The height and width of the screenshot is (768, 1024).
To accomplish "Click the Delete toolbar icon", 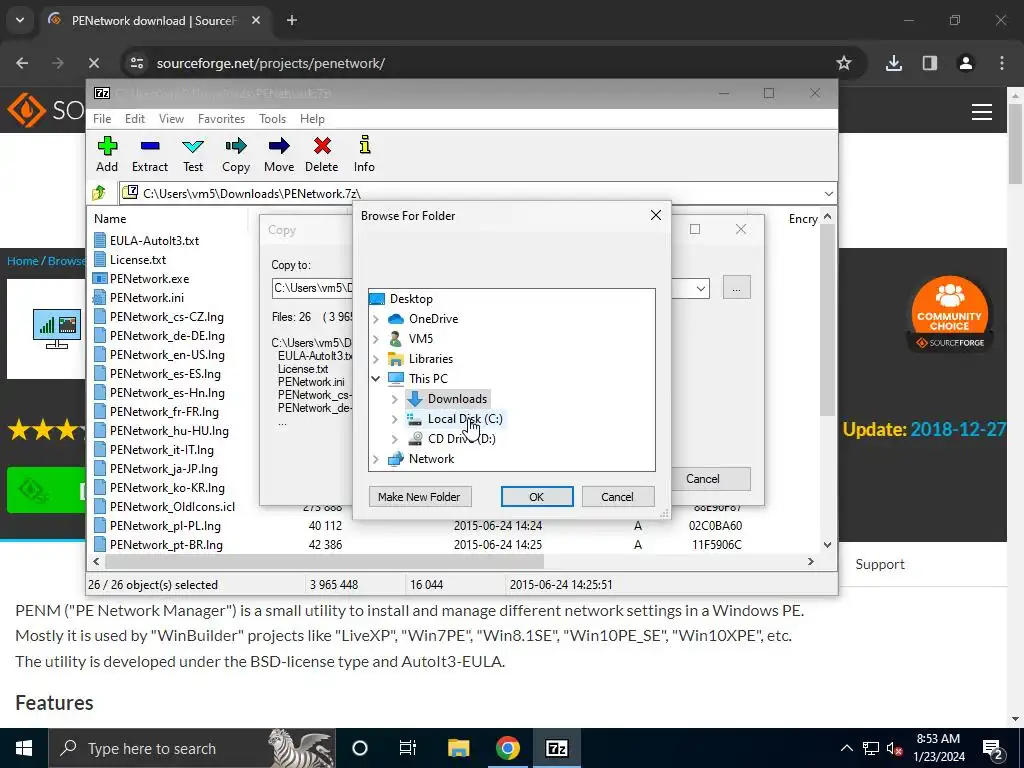I will [322, 154].
